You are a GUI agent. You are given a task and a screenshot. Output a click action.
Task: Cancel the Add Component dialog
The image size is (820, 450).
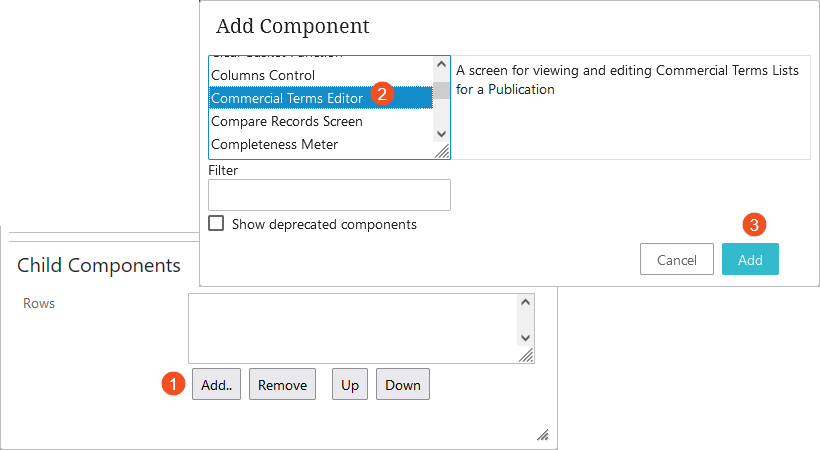point(677,259)
